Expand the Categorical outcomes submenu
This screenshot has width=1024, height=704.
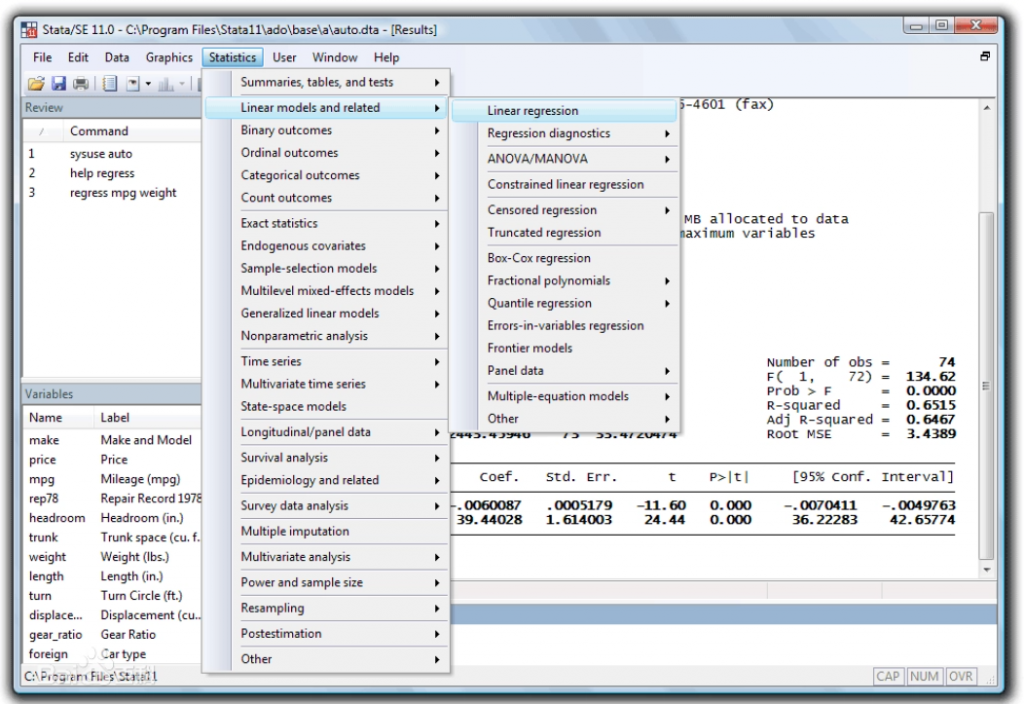[326, 176]
